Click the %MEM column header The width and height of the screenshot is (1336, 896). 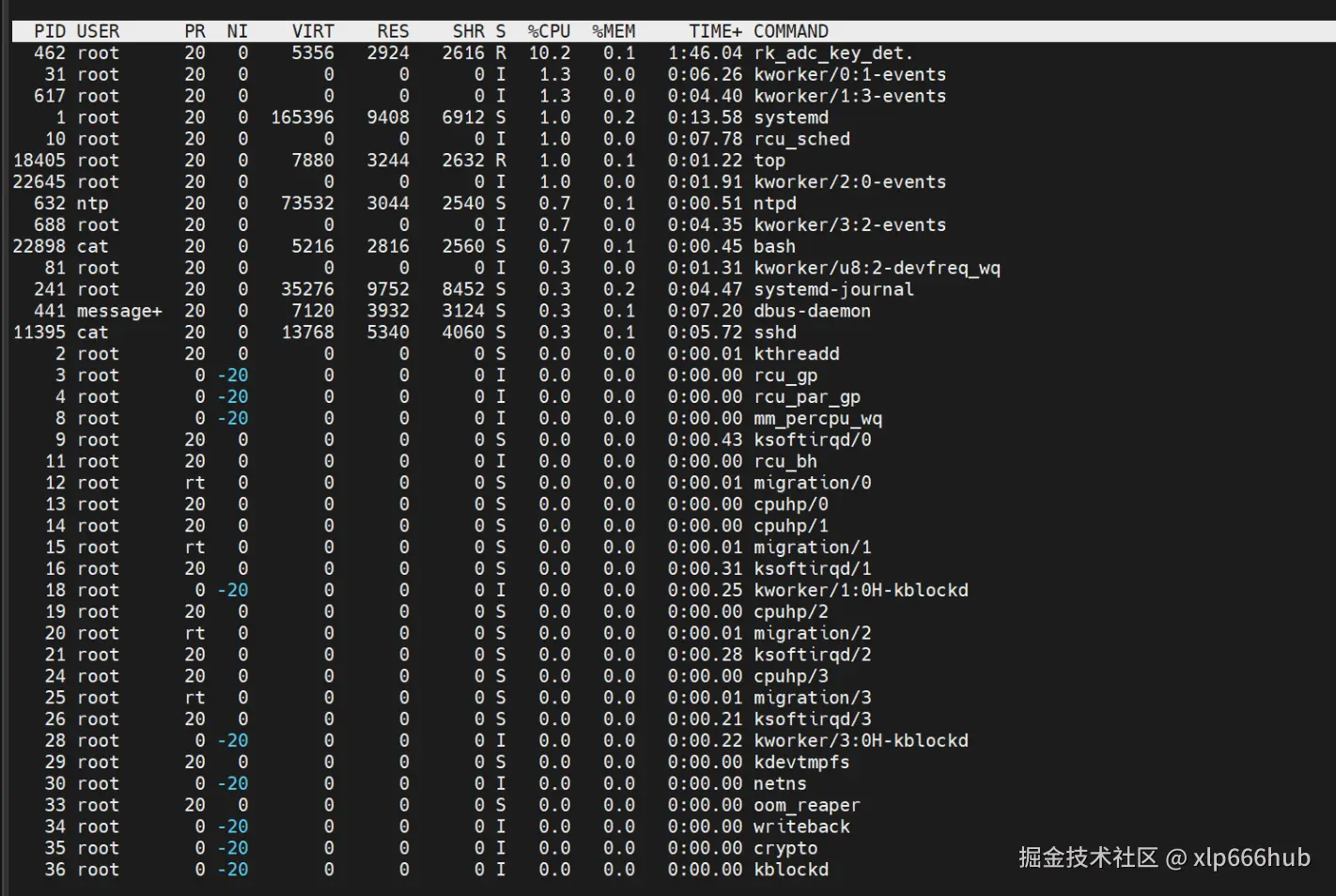[614, 31]
